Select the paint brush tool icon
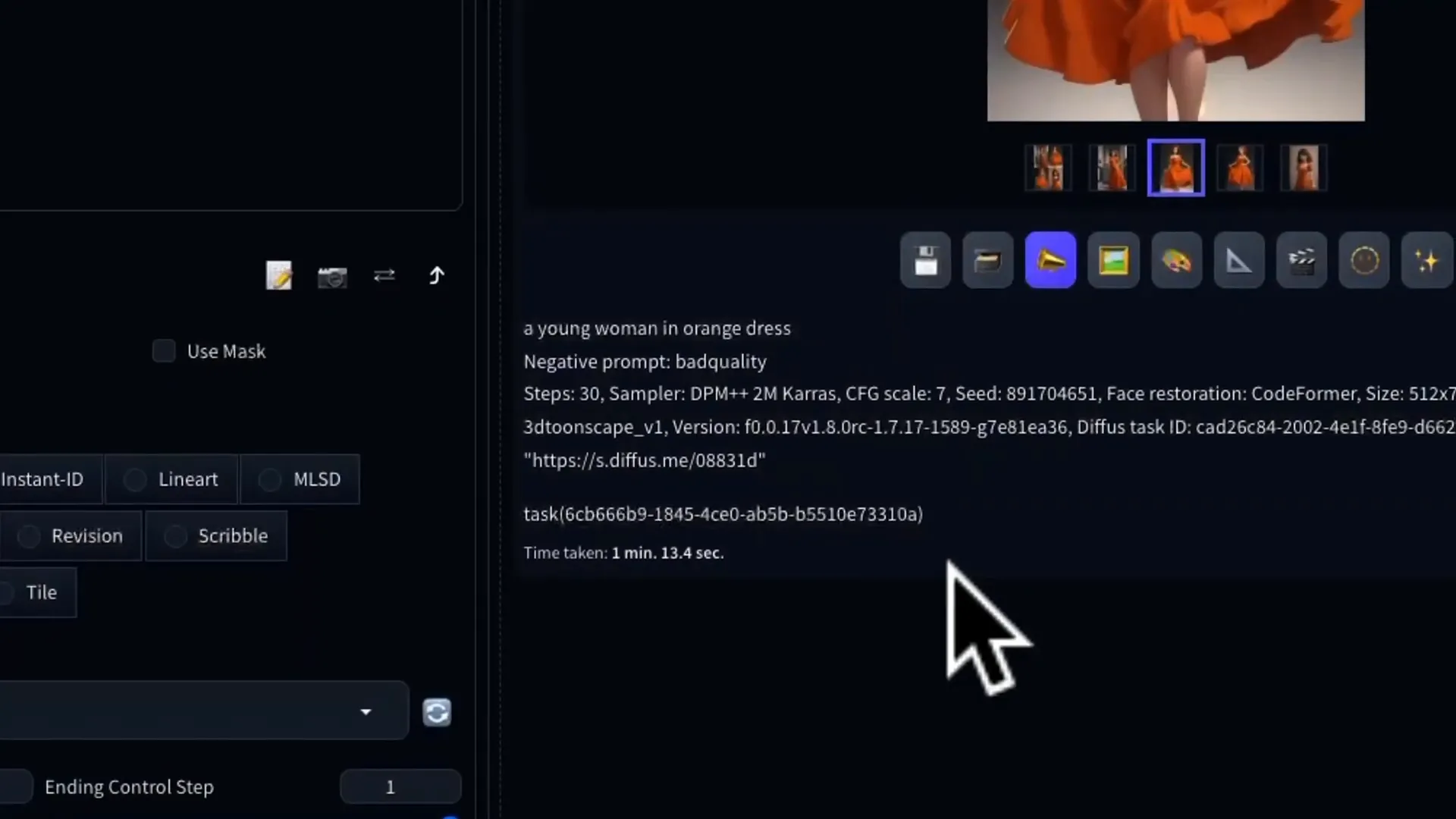Screen dimensions: 1456x819 (x=1175, y=260)
